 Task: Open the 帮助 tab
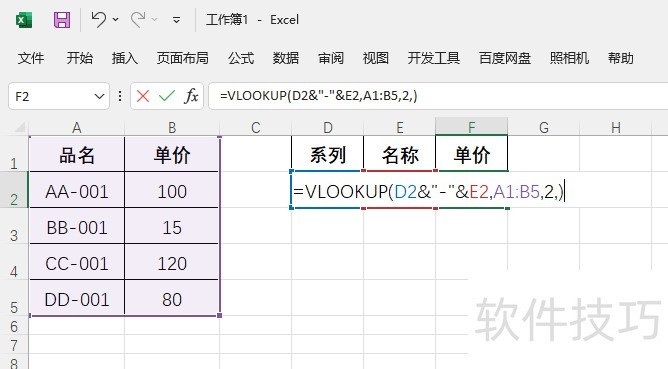pyautogui.click(x=620, y=58)
